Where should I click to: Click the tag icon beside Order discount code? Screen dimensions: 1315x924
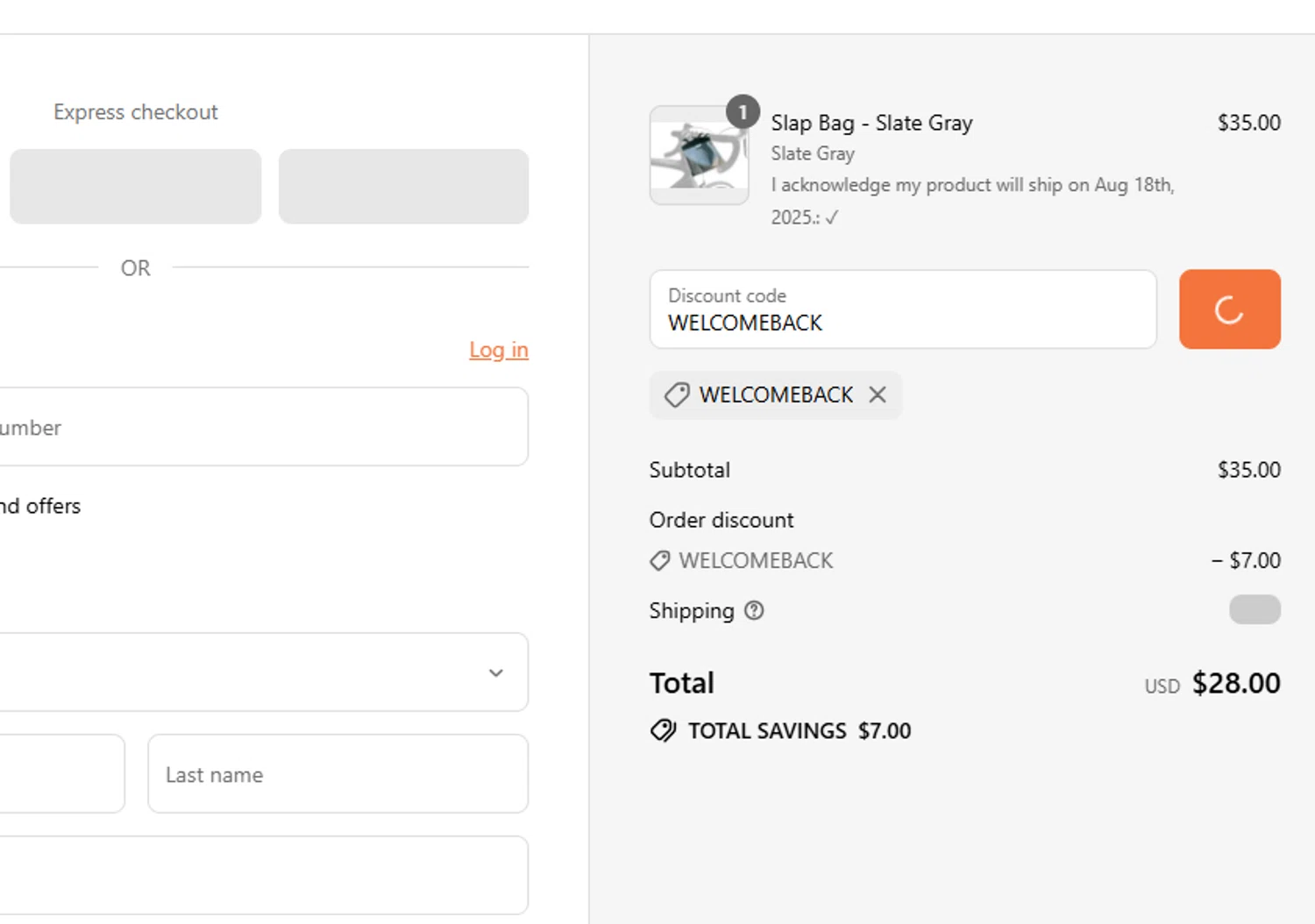coord(660,560)
